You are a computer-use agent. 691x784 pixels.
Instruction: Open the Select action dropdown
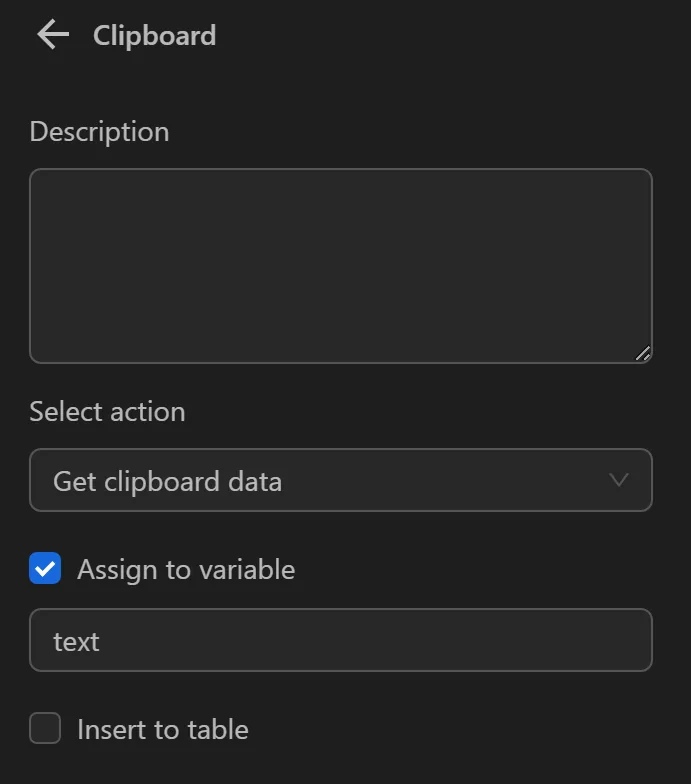340,481
